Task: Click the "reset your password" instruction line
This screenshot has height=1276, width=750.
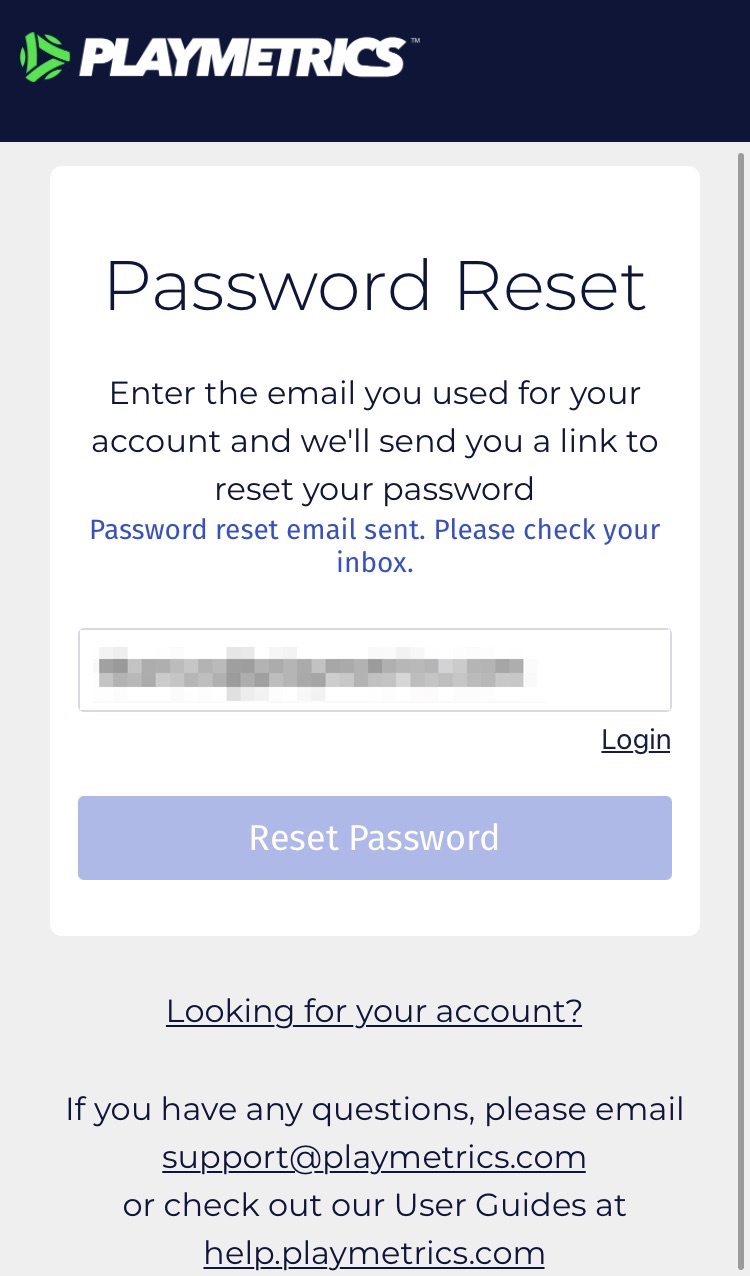Action: pos(375,489)
